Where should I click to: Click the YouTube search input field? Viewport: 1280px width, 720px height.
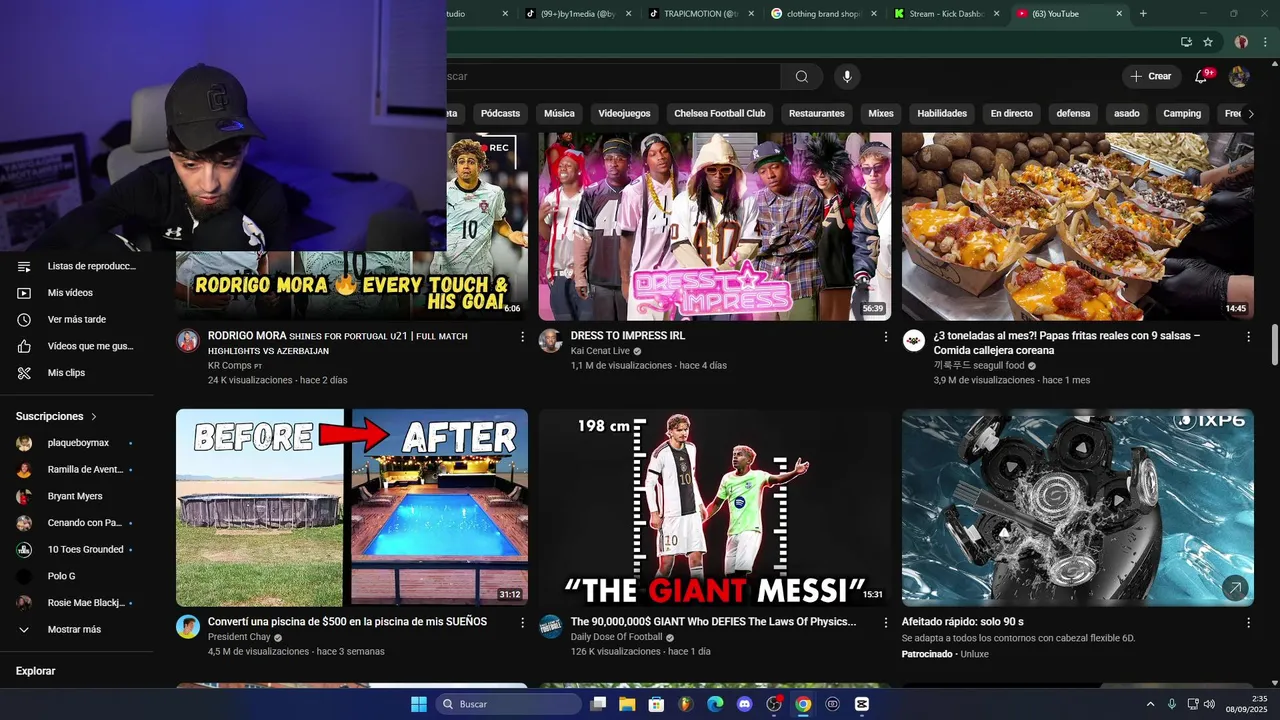(613, 77)
